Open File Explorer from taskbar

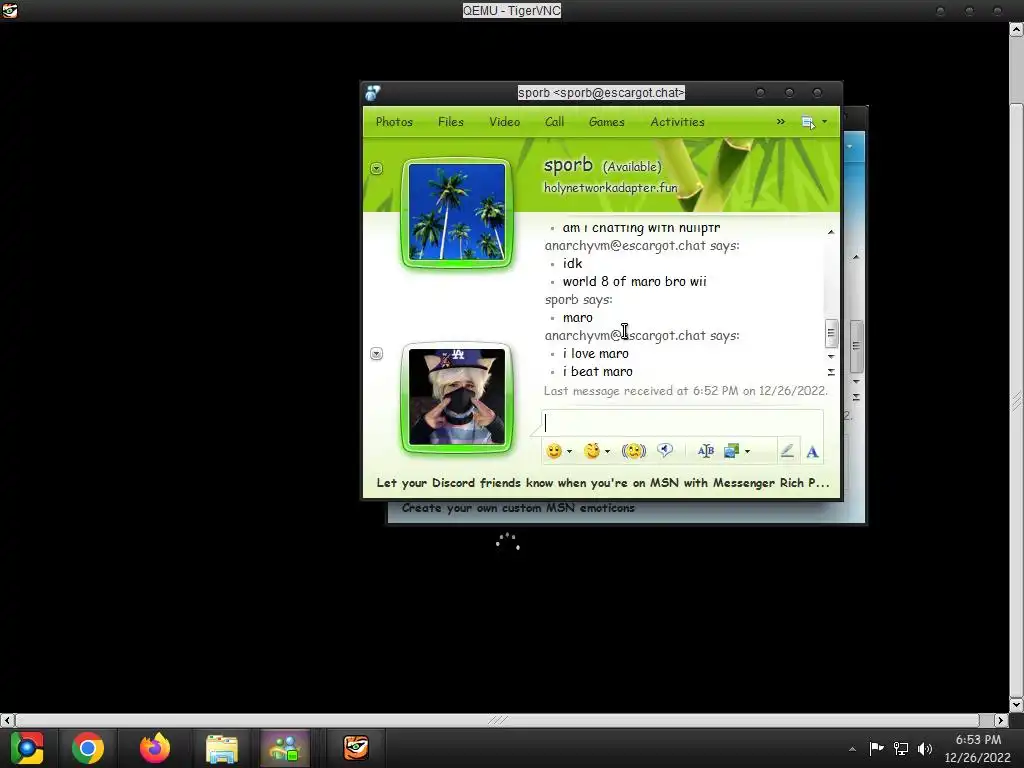coord(222,748)
